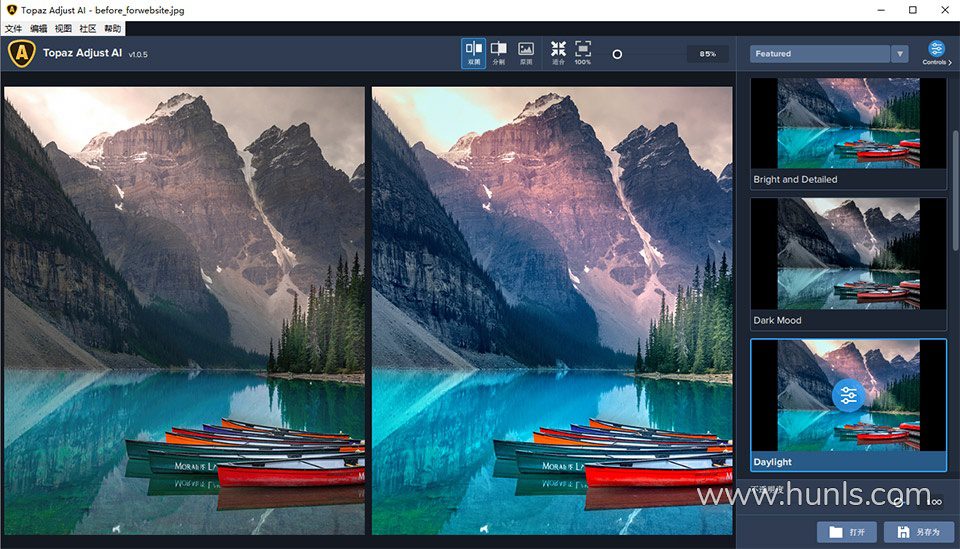Open the 编辑 menu
Image resolution: width=960 pixels, height=549 pixels.
click(x=39, y=29)
